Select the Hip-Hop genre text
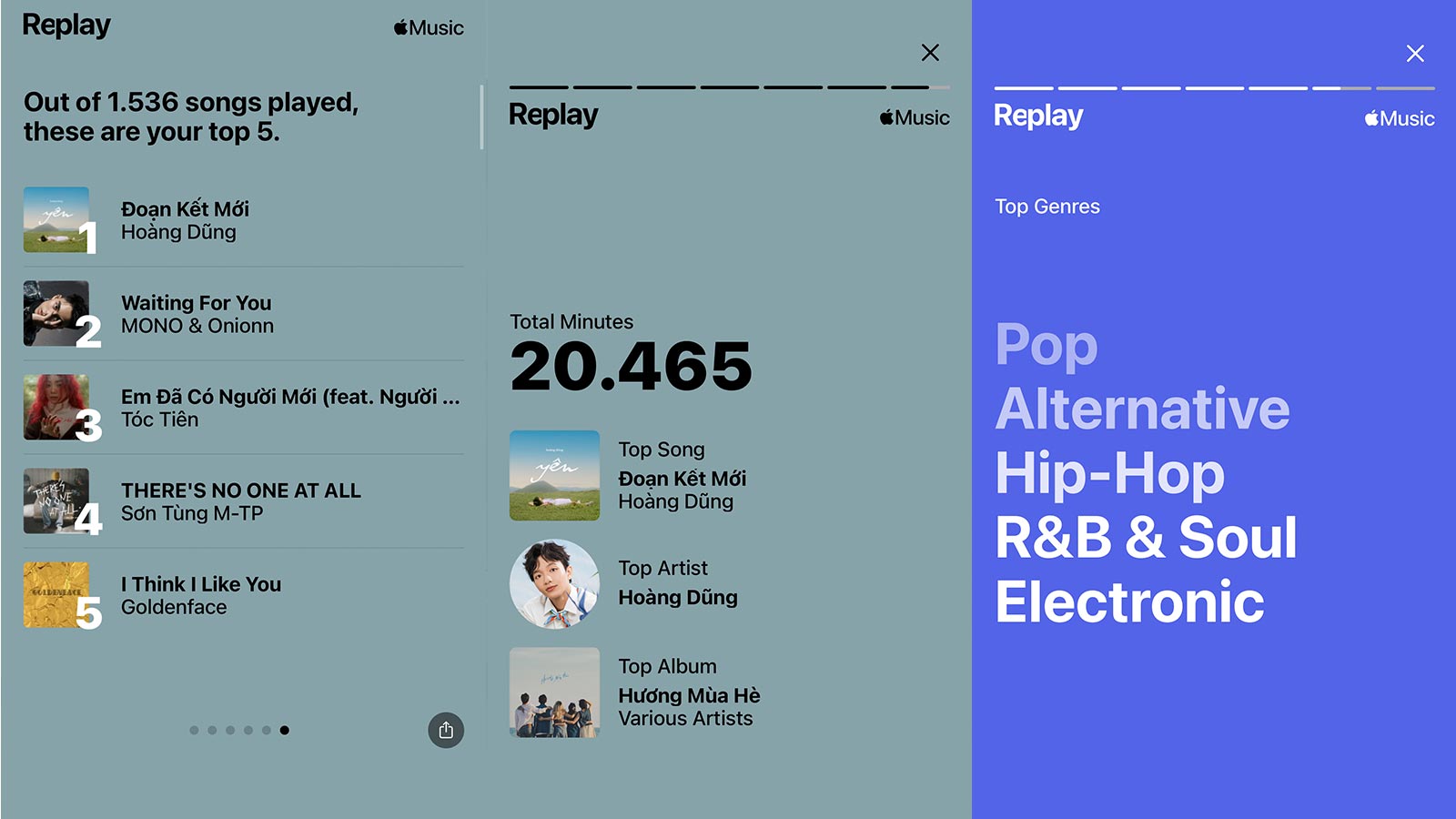 coord(1110,473)
